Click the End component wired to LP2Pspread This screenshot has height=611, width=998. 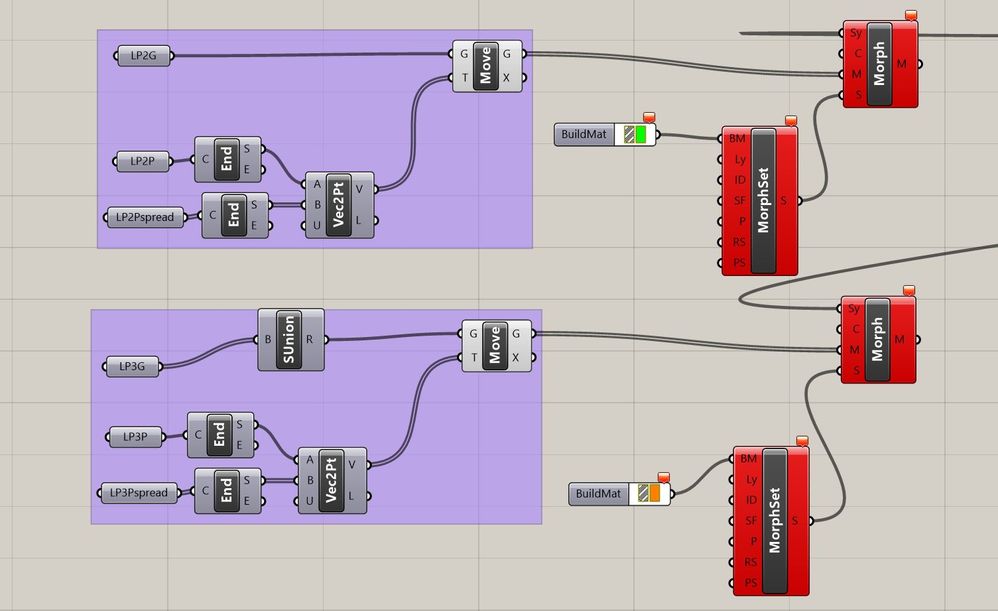pos(234,215)
